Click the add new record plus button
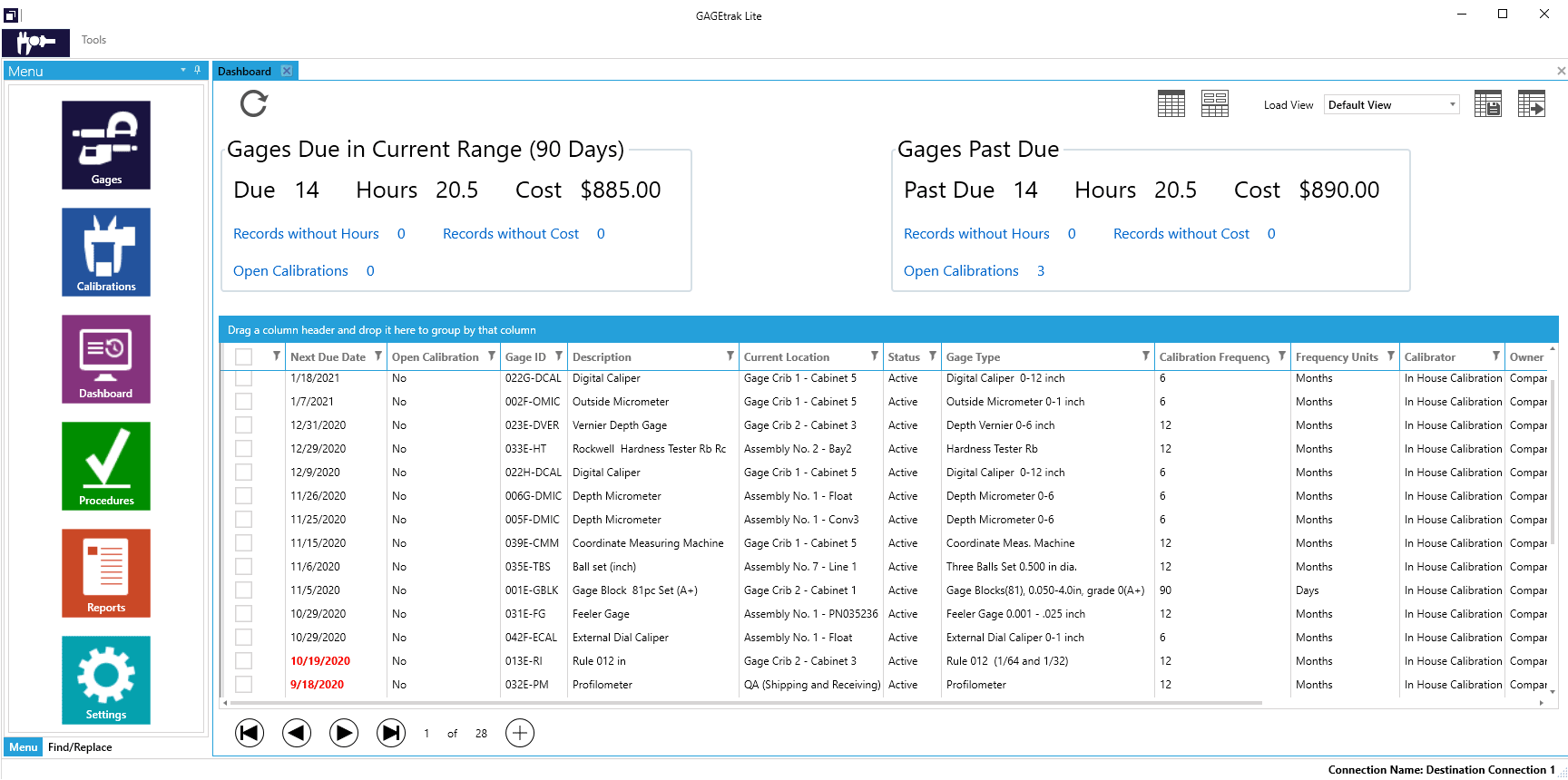1568x780 pixels. 520,733
